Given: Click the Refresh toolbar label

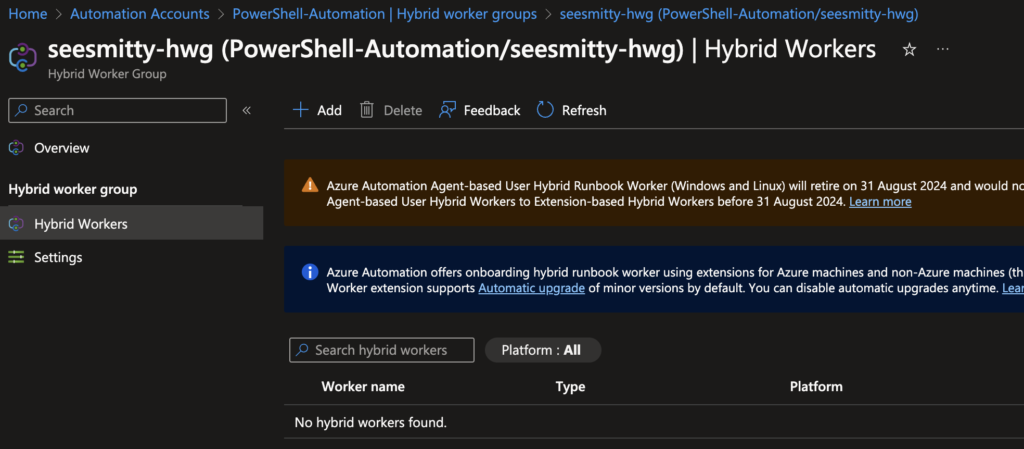Looking at the screenshot, I should (584, 110).
